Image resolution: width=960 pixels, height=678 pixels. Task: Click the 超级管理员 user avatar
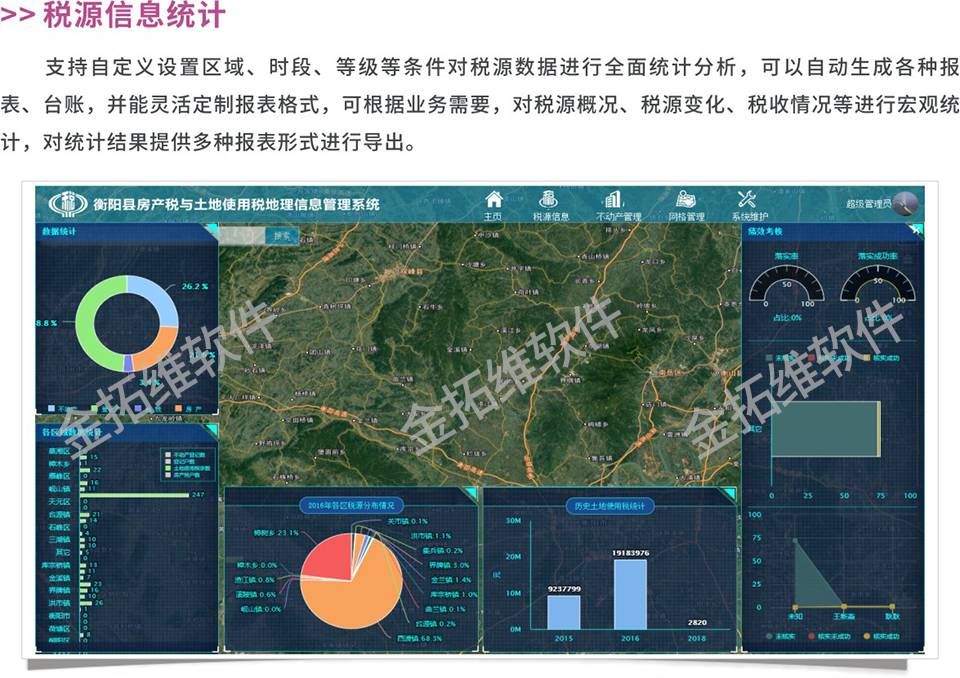point(905,203)
